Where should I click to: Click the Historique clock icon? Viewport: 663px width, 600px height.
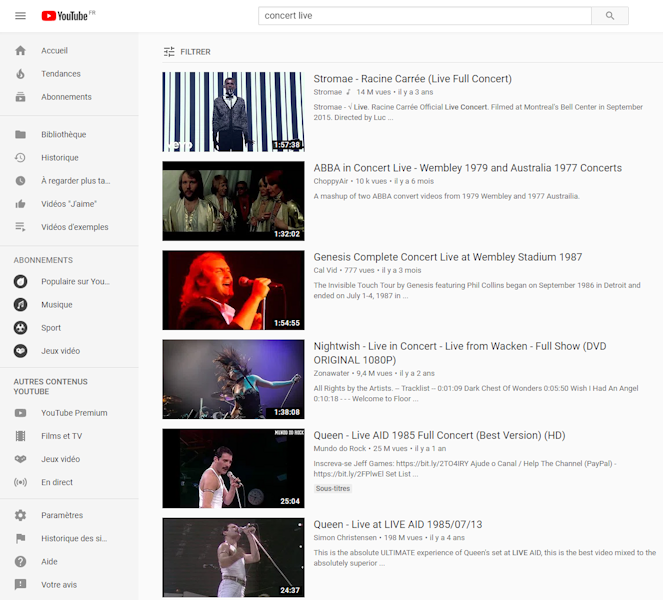pyautogui.click(x=20, y=158)
